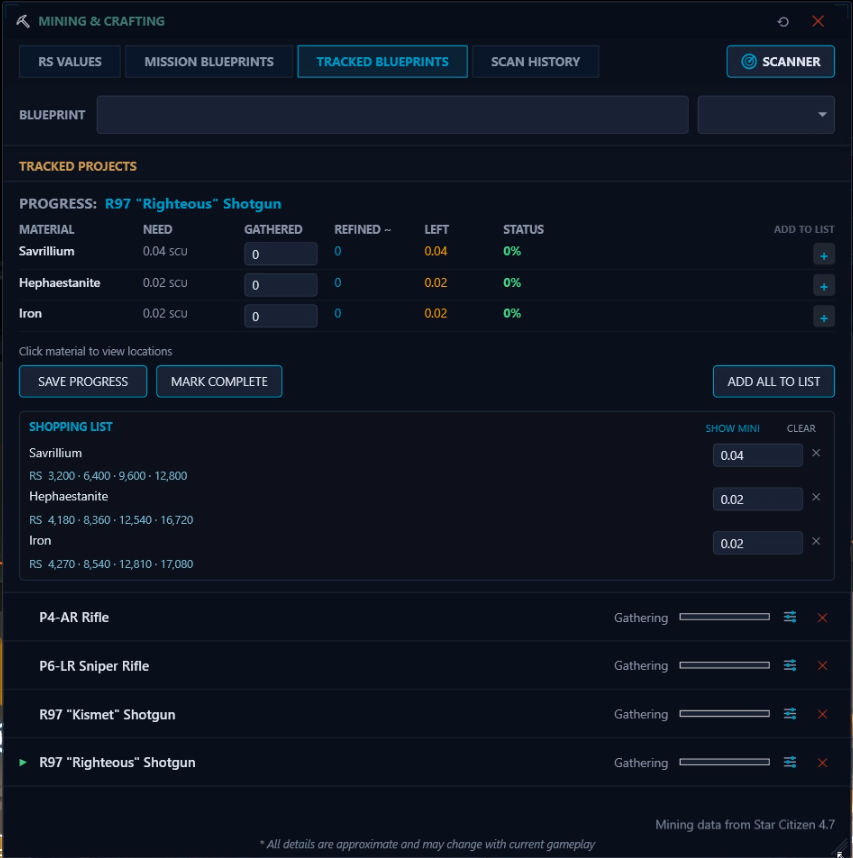Remove Iron from shopping list
The image size is (853, 858).
[x=816, y=541]
